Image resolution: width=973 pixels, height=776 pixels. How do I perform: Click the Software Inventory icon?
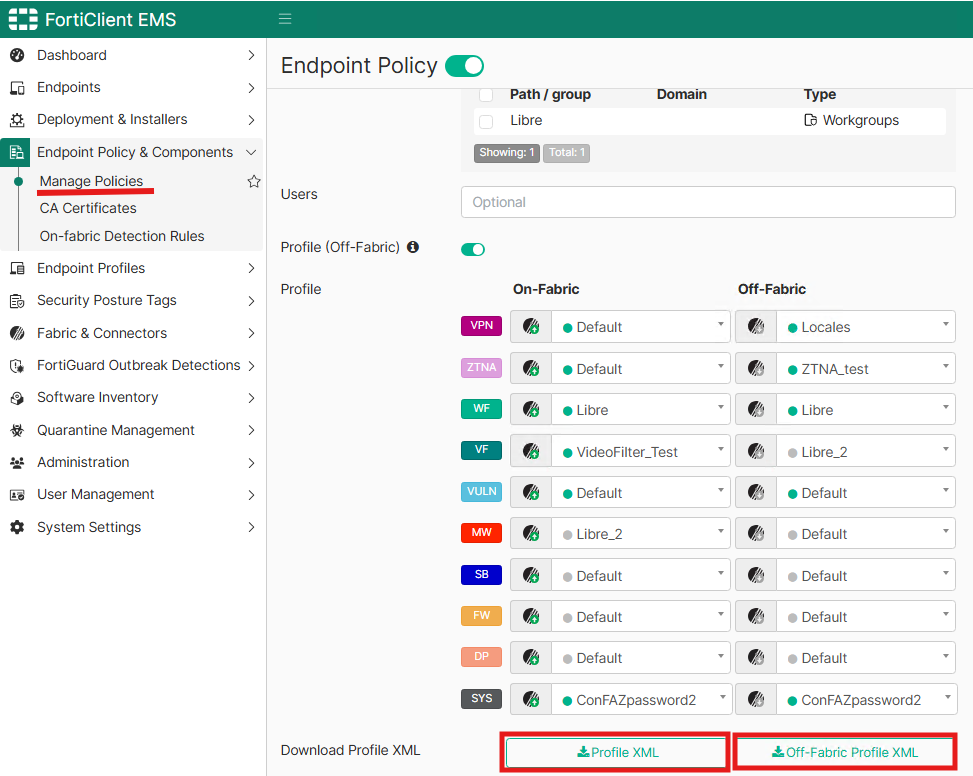17,398
